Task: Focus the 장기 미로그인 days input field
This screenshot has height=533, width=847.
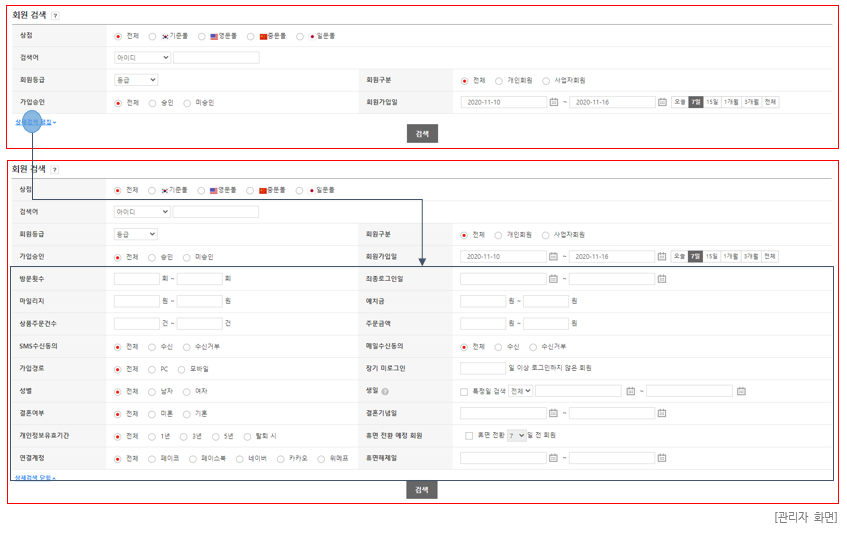Action: 483,368
